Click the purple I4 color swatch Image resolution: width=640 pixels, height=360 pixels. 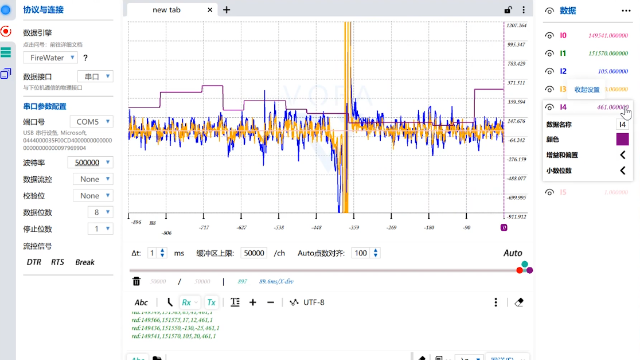[x=622, y=139]
